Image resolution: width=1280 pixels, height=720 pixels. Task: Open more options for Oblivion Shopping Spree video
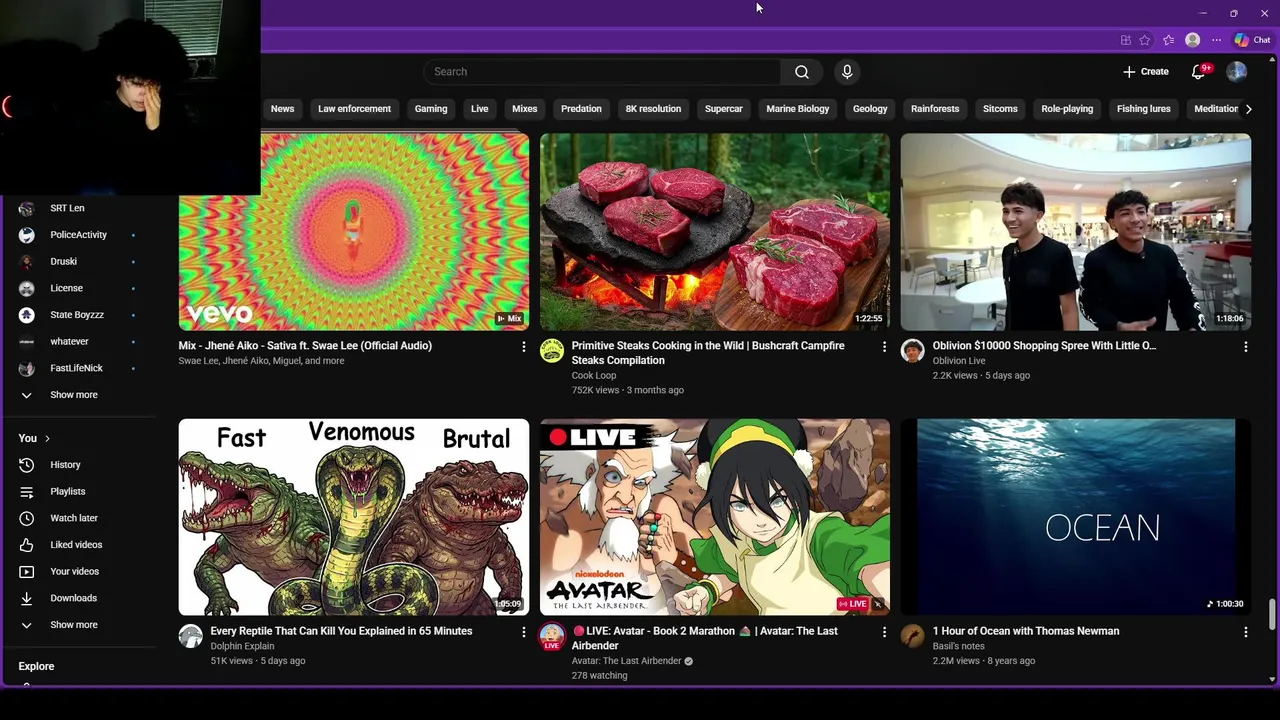[1245, 346]
